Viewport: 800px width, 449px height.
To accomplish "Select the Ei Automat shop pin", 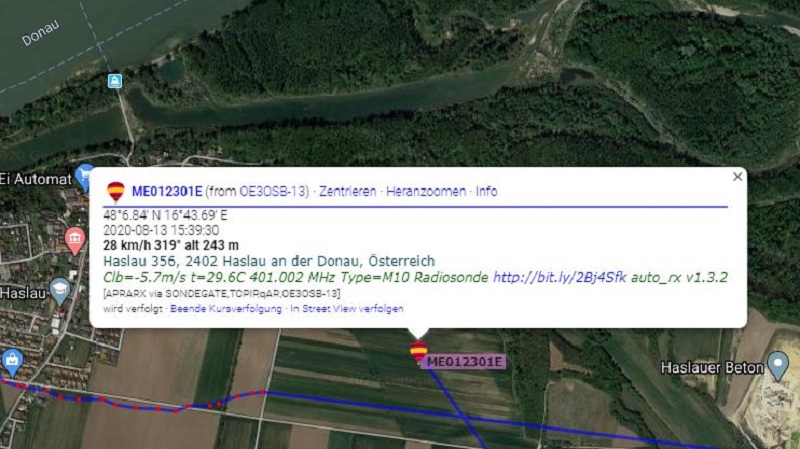I will (x=83, y=177).
